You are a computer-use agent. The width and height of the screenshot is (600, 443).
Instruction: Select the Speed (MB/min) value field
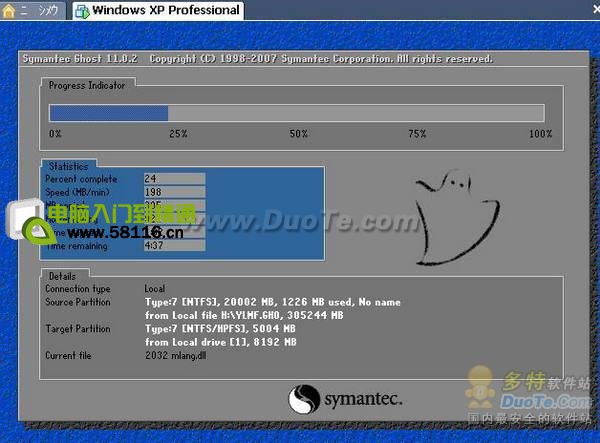tap(174, 192)
